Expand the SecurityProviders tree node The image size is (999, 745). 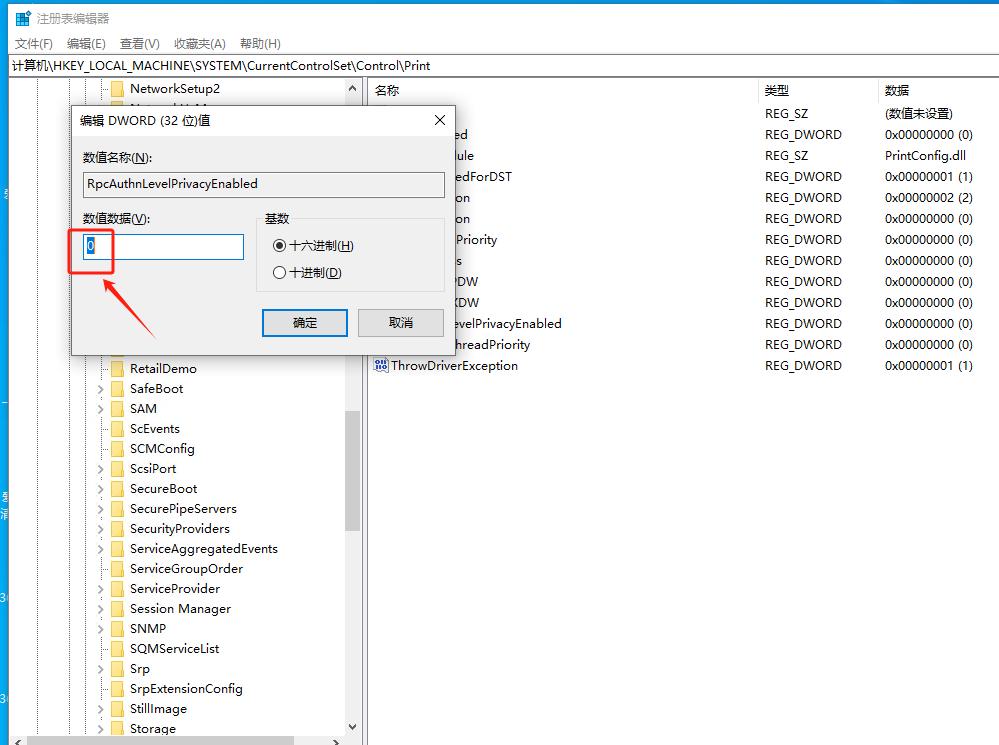(x=101, y=528)
